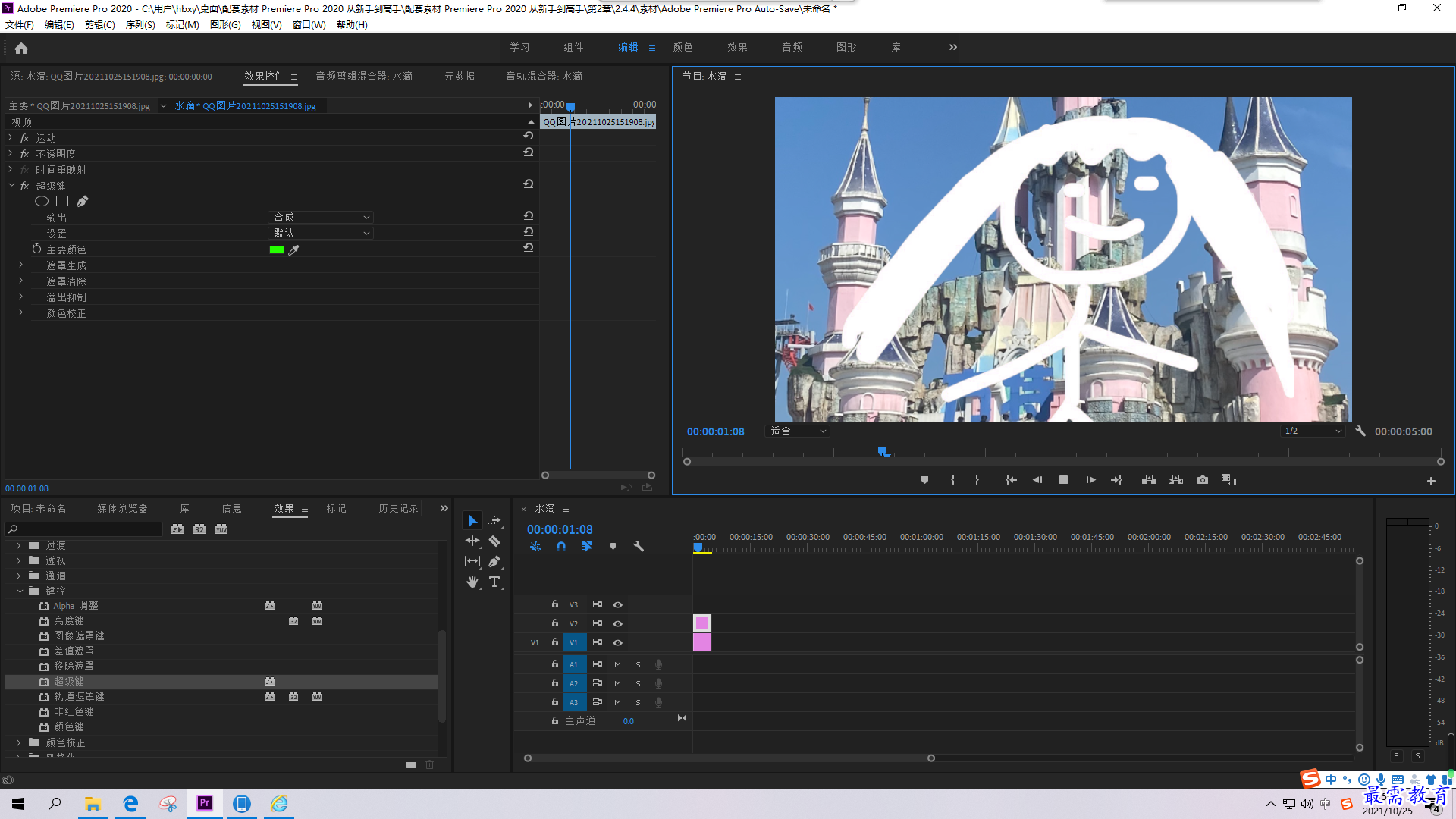Open the 元数据 panel tab
Image resolution: width=1456 pixels, height=819 pixels.
coord(460,76)
